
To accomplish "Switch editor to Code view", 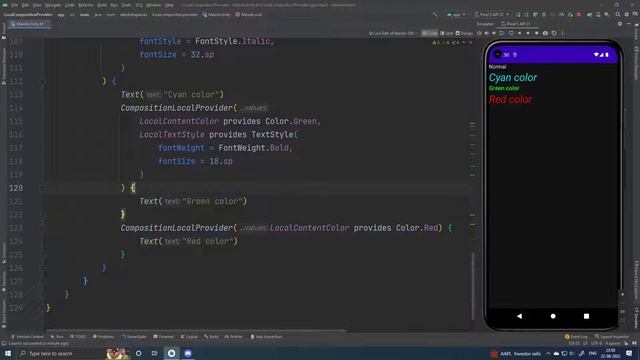I will (x=429, y=33).
